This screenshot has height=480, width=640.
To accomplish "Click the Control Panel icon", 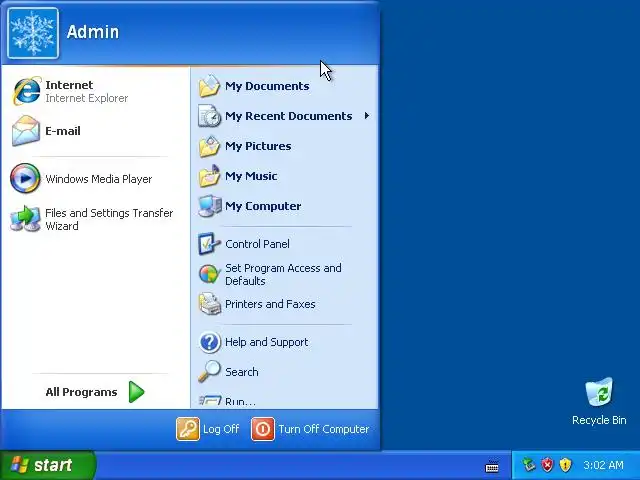I will pos(209,244).
